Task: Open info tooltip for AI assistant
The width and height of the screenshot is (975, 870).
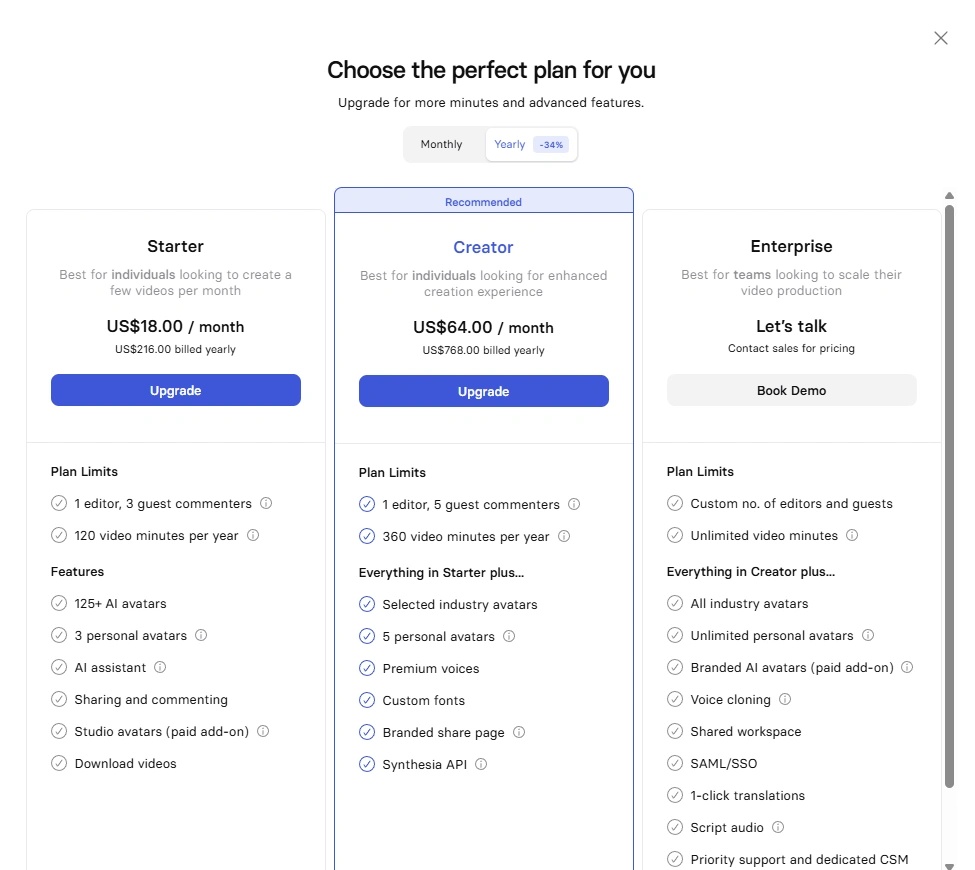Action: [x=160, y=667]
